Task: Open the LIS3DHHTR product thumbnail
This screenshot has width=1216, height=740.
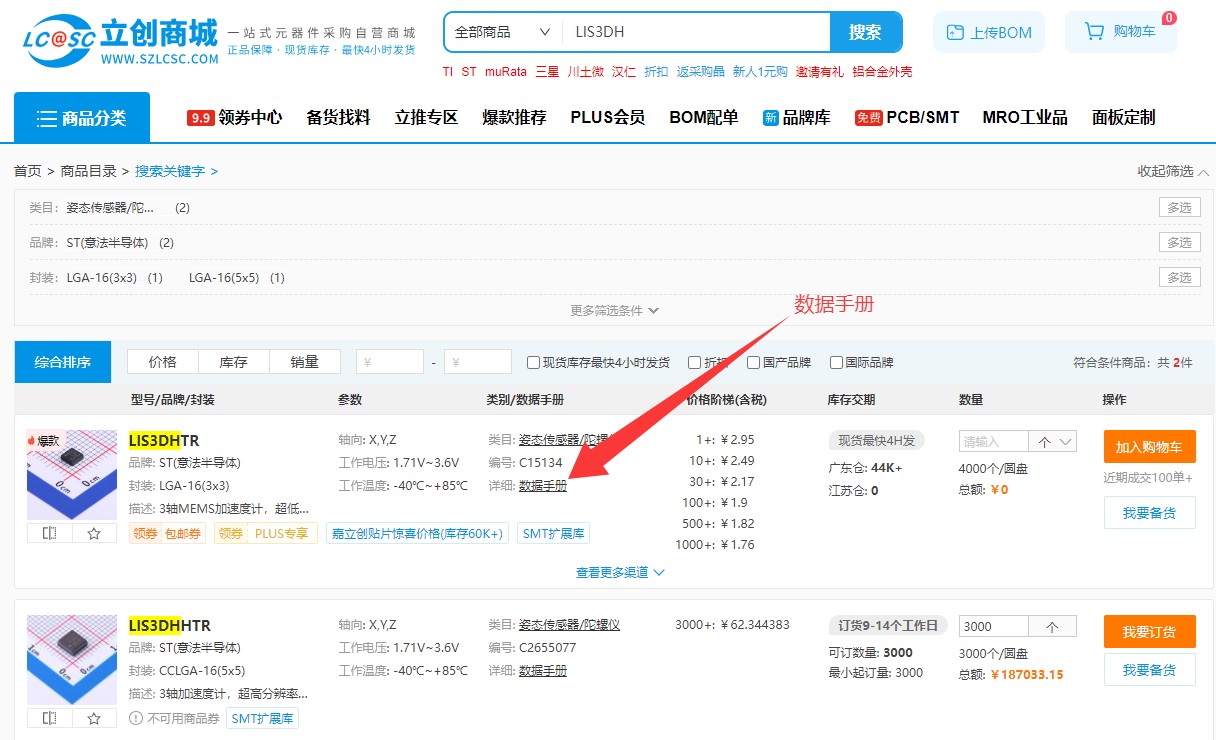Action: 72,661
